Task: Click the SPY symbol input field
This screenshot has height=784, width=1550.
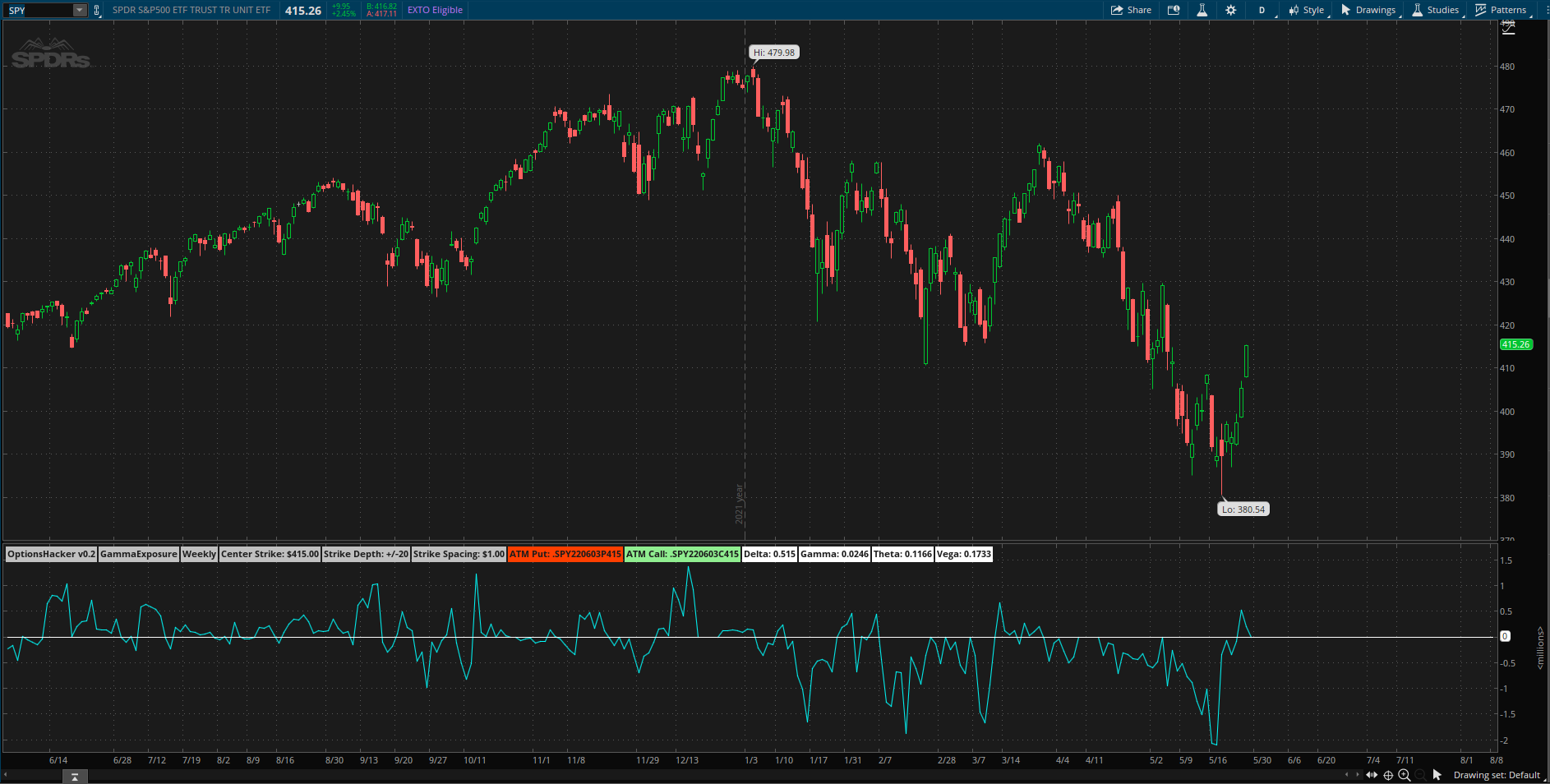Action: [38, 11]
